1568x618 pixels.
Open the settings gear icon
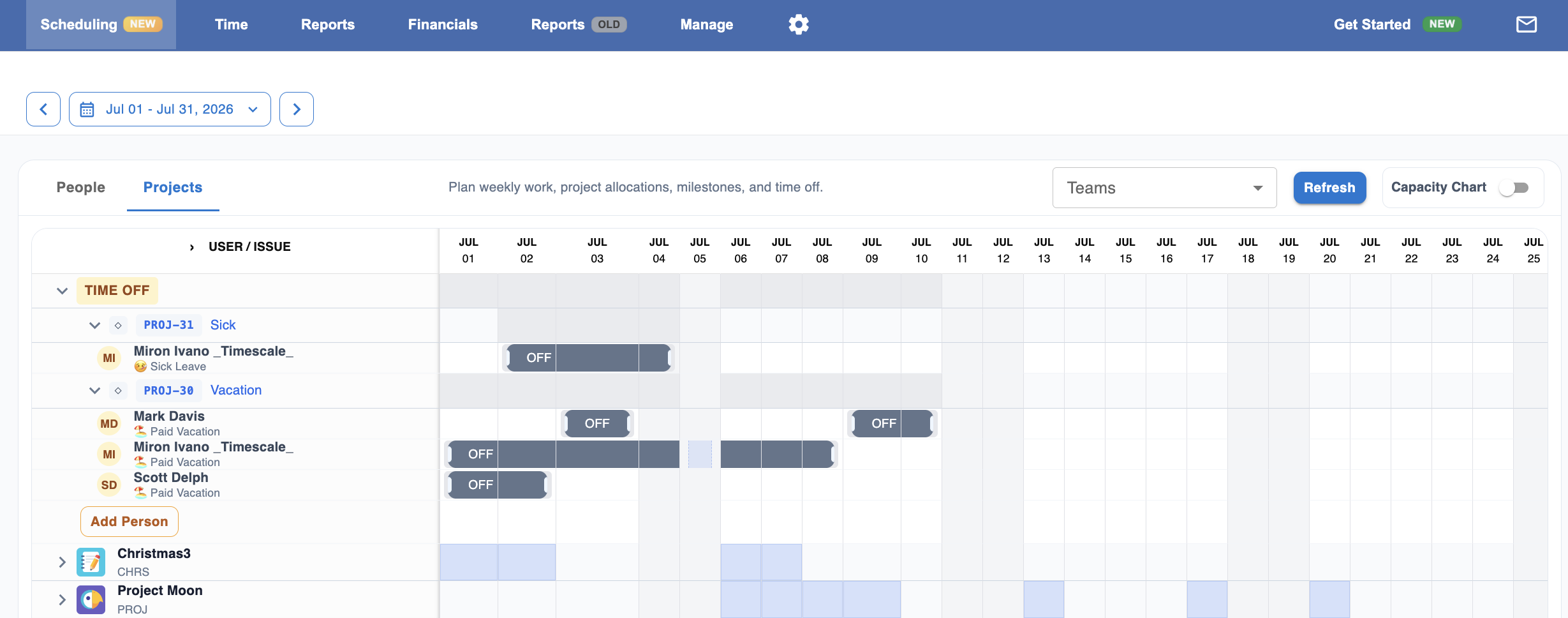point(798,24)
